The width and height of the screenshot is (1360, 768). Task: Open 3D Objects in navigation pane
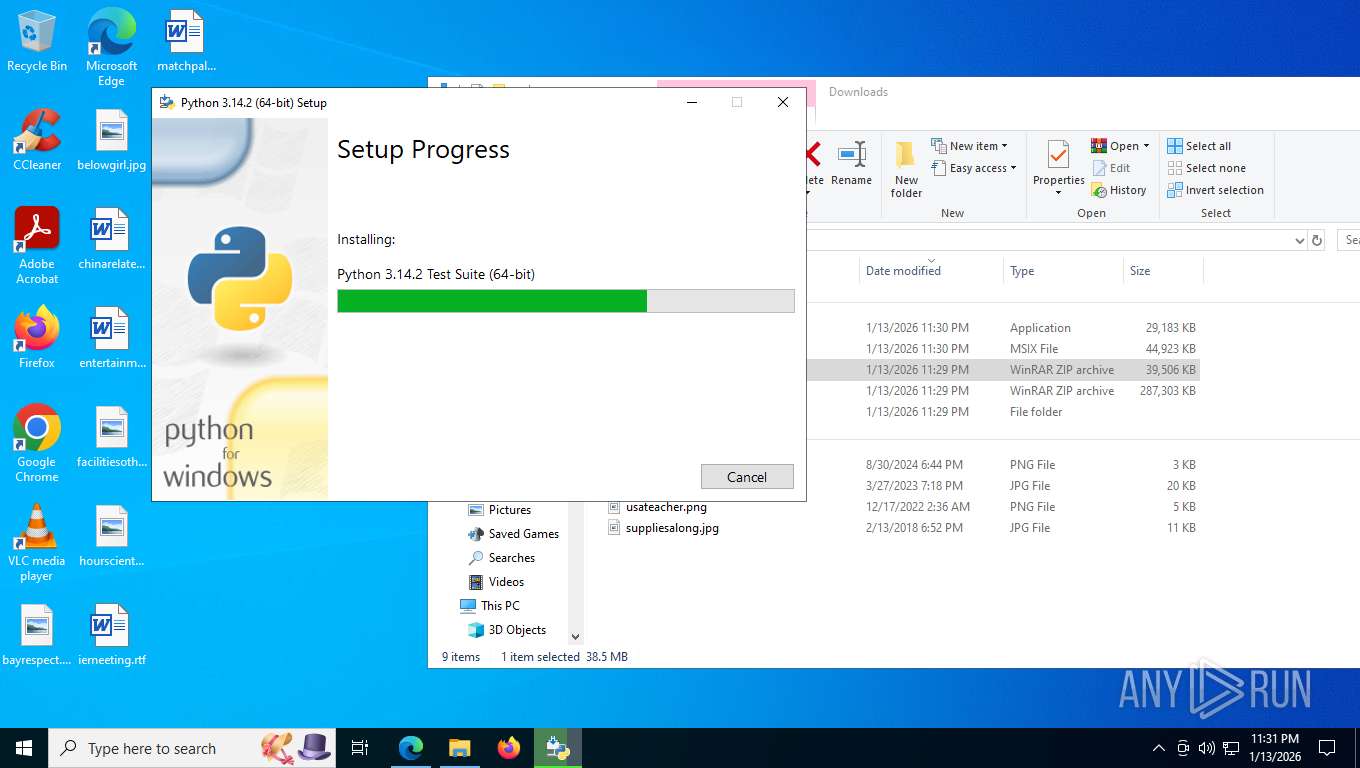tap(507, 630)
